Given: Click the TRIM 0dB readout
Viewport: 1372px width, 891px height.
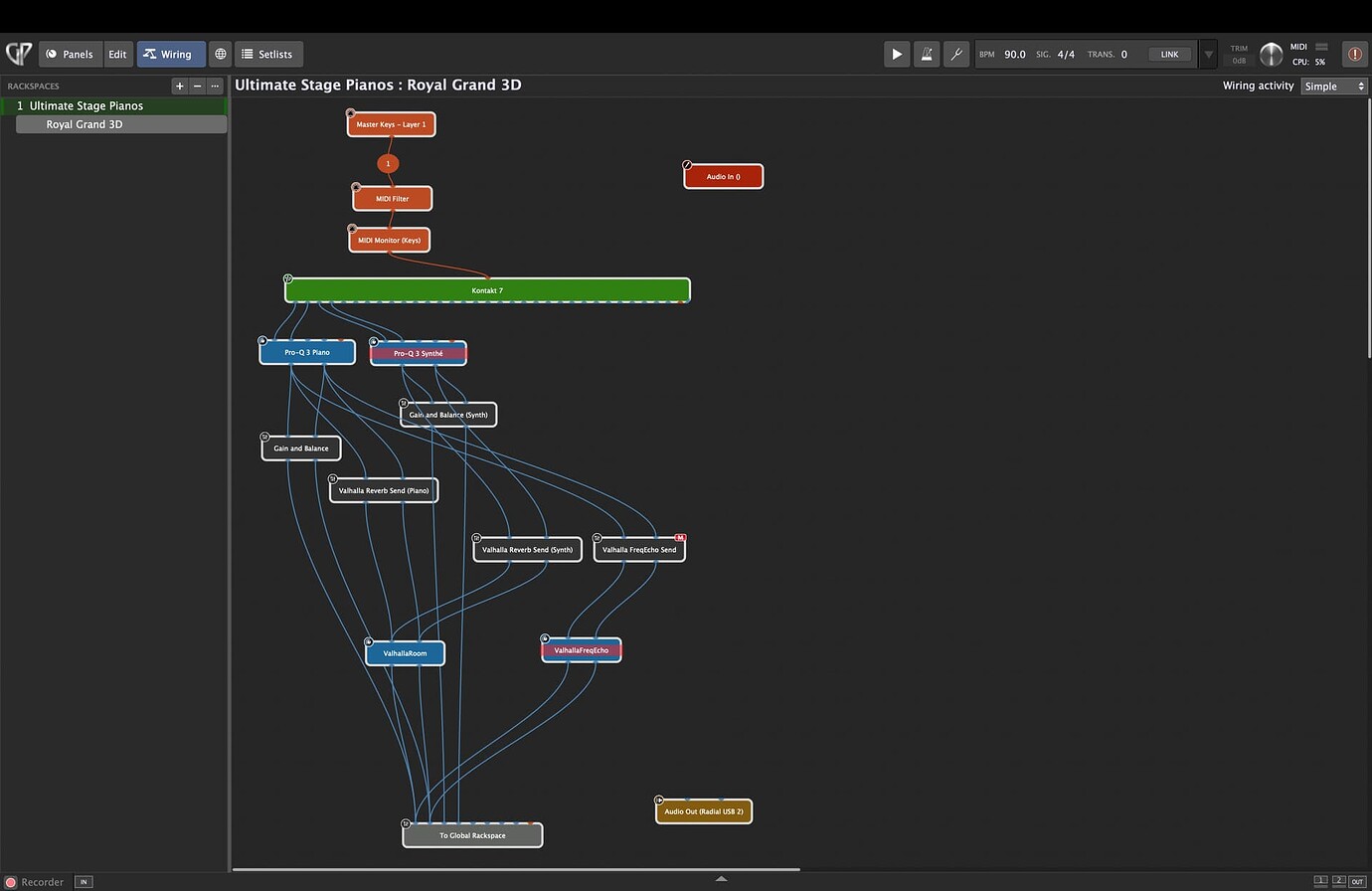Looking at the screenshot, I should tap(1239, 61).
